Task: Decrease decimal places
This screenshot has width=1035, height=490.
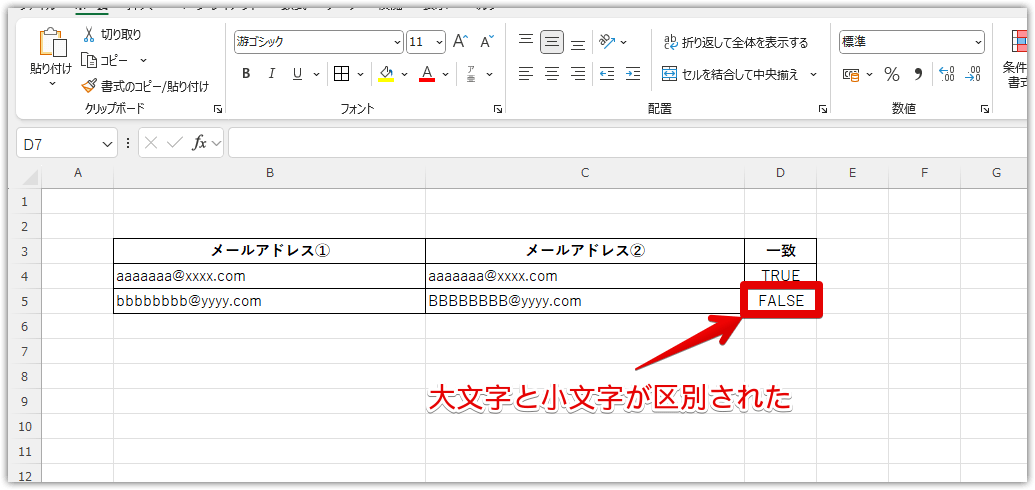Action: [x=972, y=74]
